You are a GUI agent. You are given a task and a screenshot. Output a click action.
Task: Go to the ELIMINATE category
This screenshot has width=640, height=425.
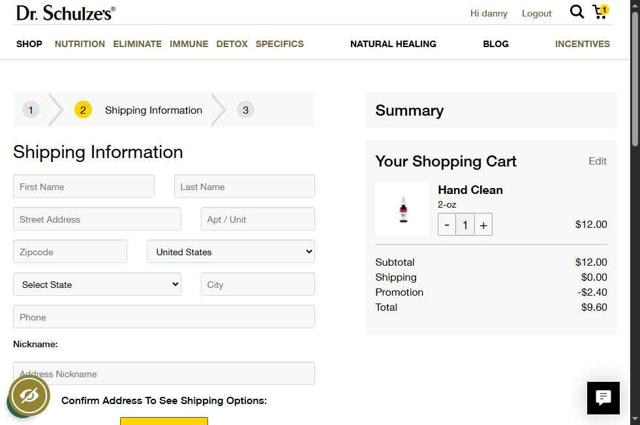click(137, 44)
